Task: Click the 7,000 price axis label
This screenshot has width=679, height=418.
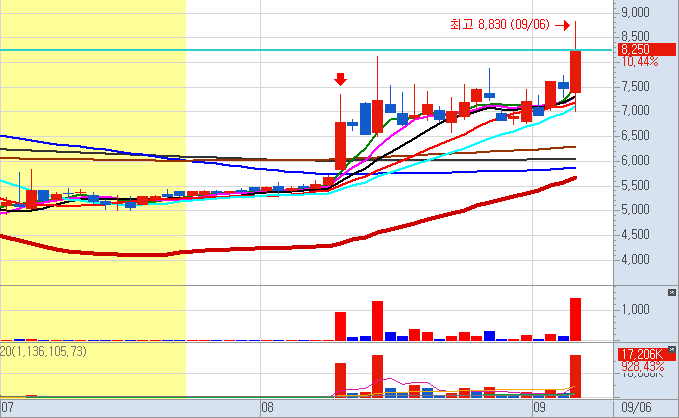Action: (635, 111)
